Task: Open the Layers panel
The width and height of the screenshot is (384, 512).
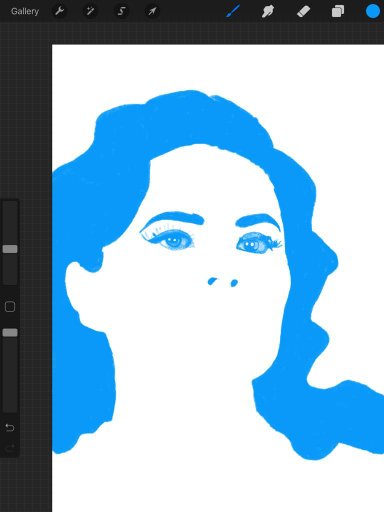Action: pyautogui.click(x=338, y=12)
